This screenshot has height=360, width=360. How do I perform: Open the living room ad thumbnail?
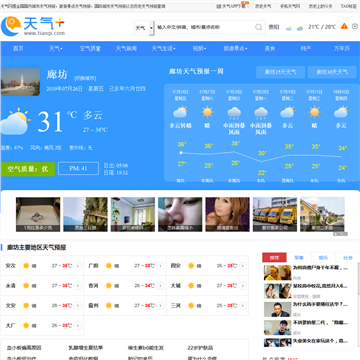tap(133, 214)
